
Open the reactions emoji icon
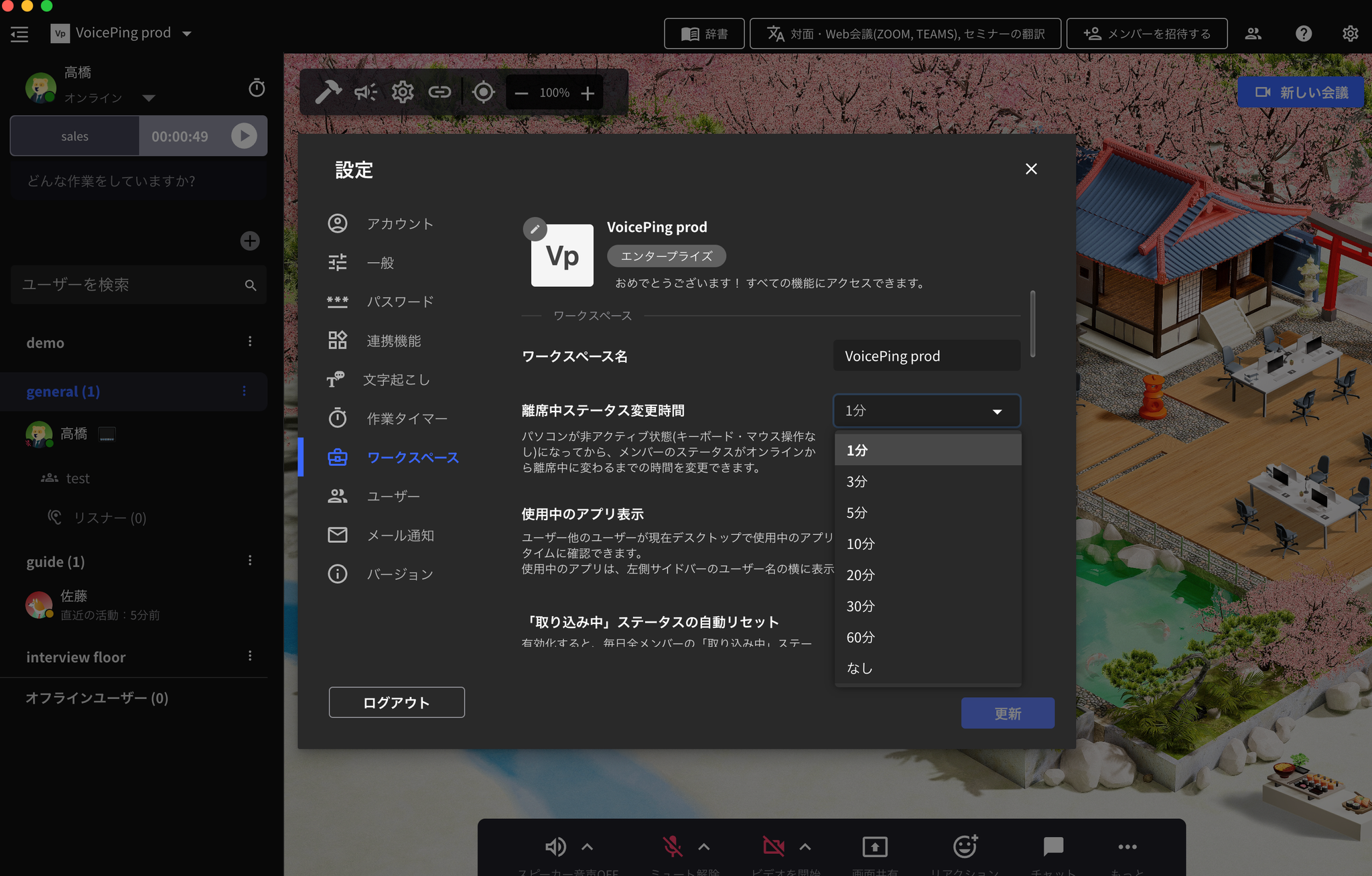tap(965, 847)
